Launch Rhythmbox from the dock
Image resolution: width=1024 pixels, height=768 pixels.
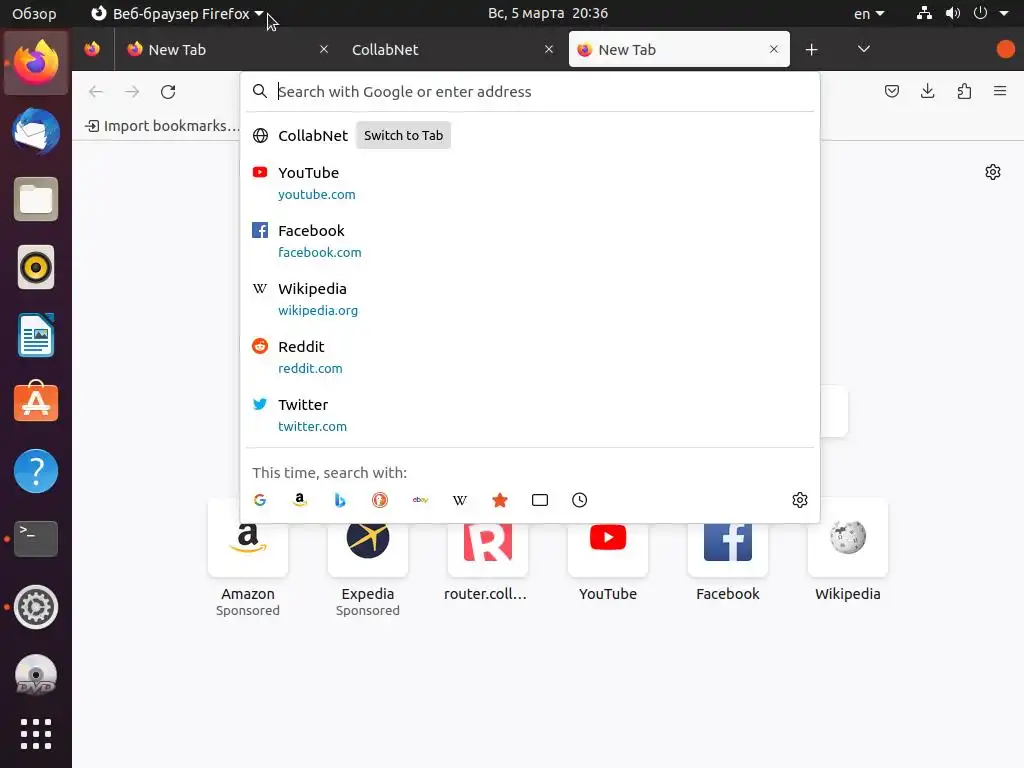36,267
